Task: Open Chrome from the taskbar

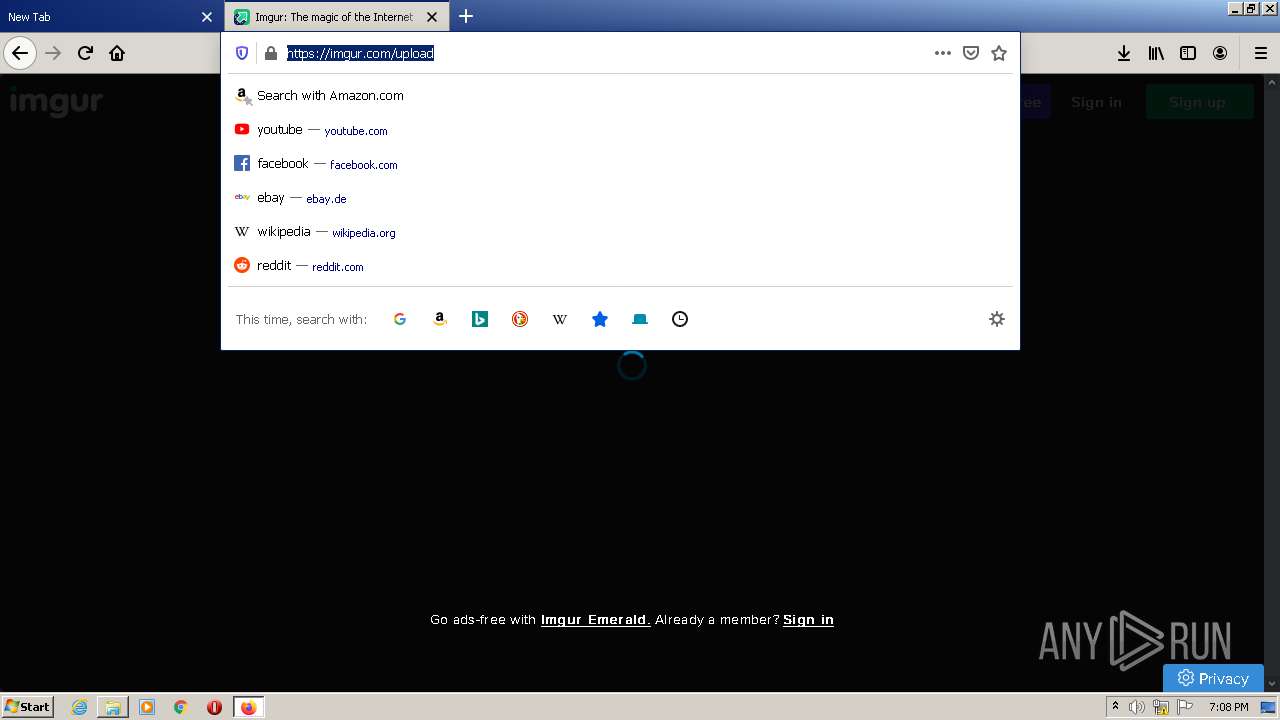Action: tap(180, 707)
